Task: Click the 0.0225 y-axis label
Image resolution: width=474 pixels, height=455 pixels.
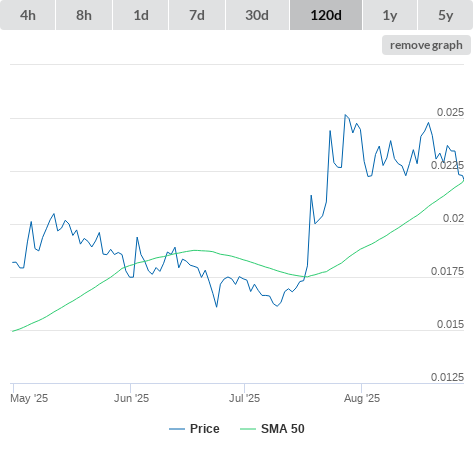Action: coord(447,165)
